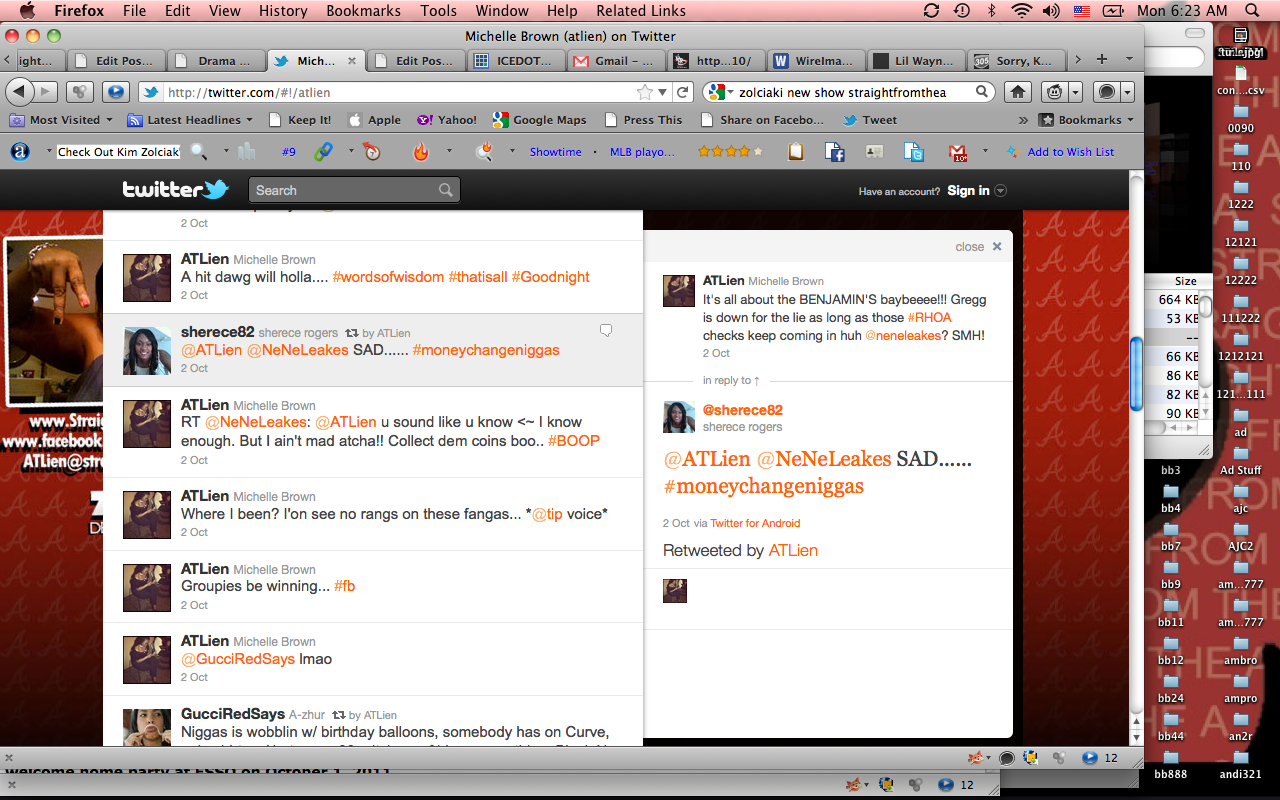
Task: Click the Twitter for Android link
Action: 755,523
